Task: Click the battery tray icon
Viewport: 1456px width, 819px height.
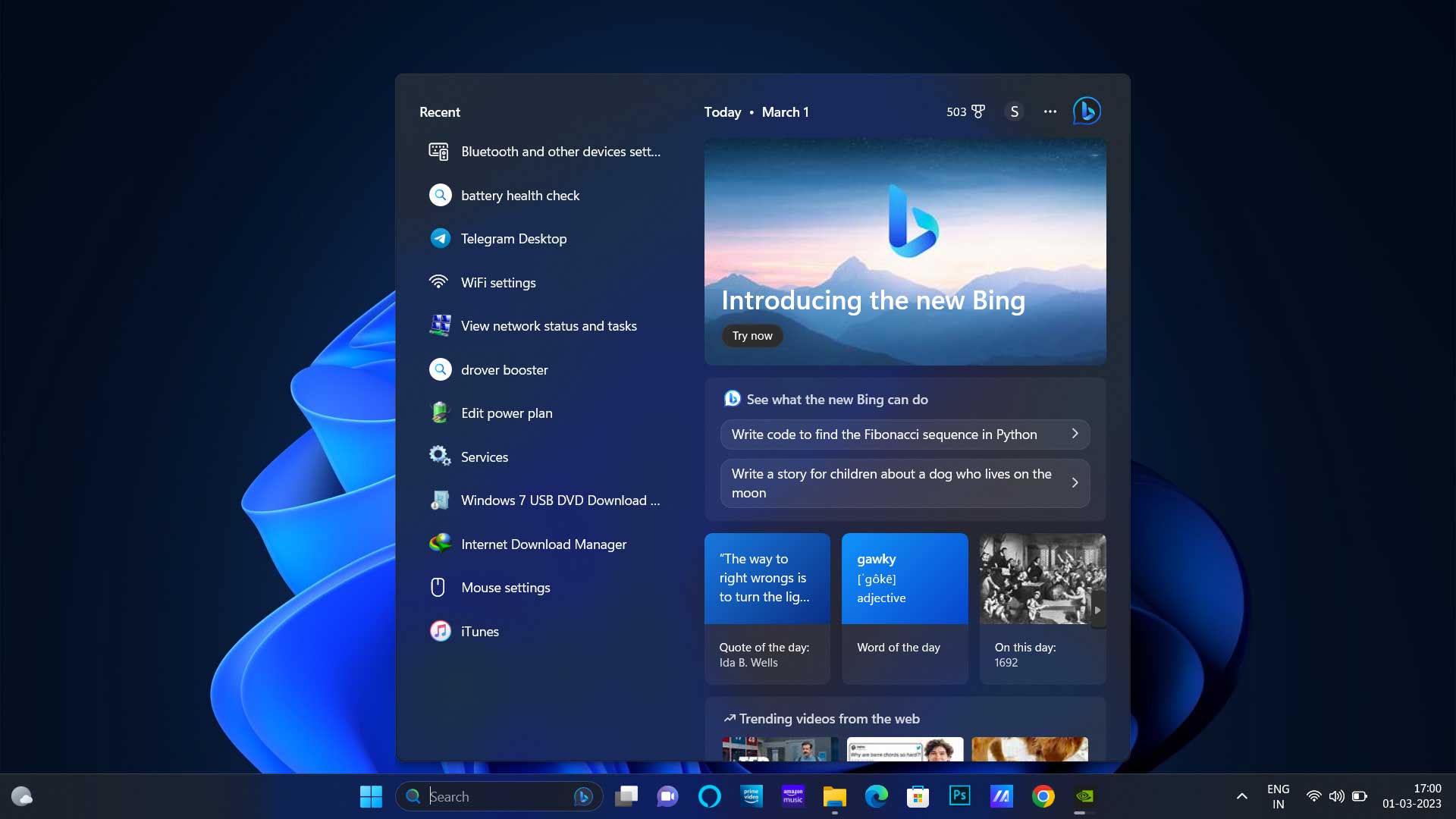Action: 1360,796
